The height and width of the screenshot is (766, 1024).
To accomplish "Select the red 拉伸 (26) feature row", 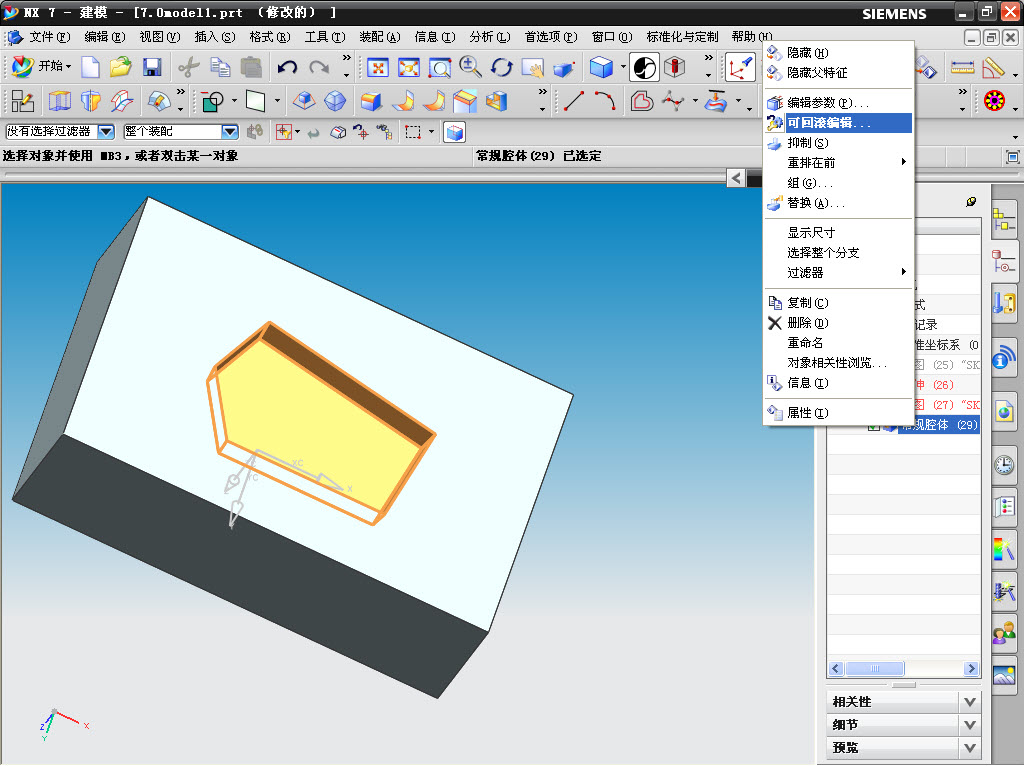I will (x=935, y=385).
